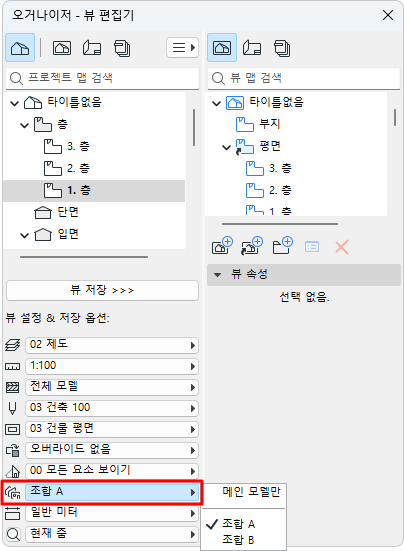Viewport: 404px width, 551px height.
Task: Open the 03 건물 평면 model view dropdown
Action: 112,429
